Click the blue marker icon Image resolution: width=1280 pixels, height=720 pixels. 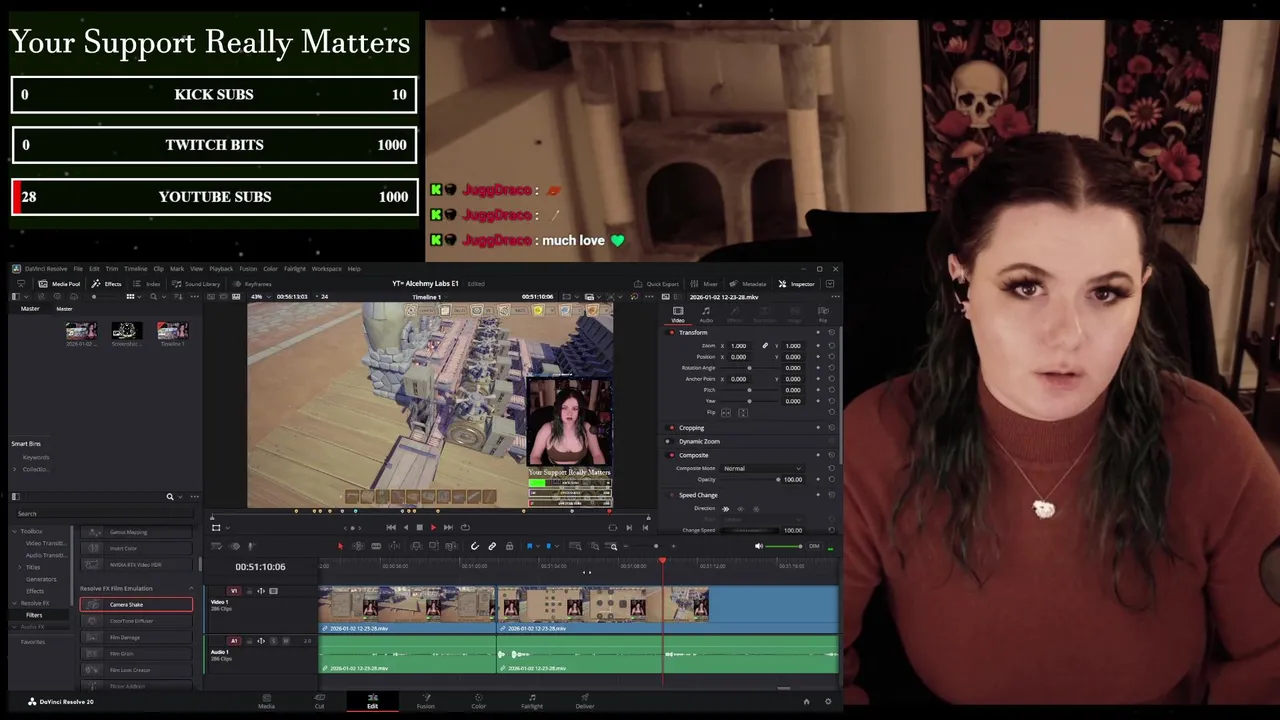[x=548, y=546]
